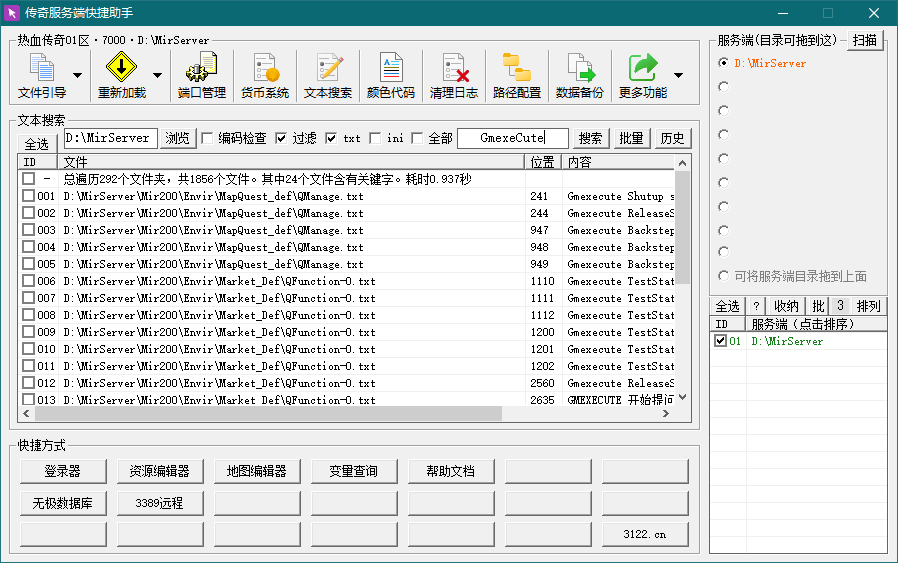Sort results by the 位置 column header
The image size is (898, 563).
click(x=542, y=162)
